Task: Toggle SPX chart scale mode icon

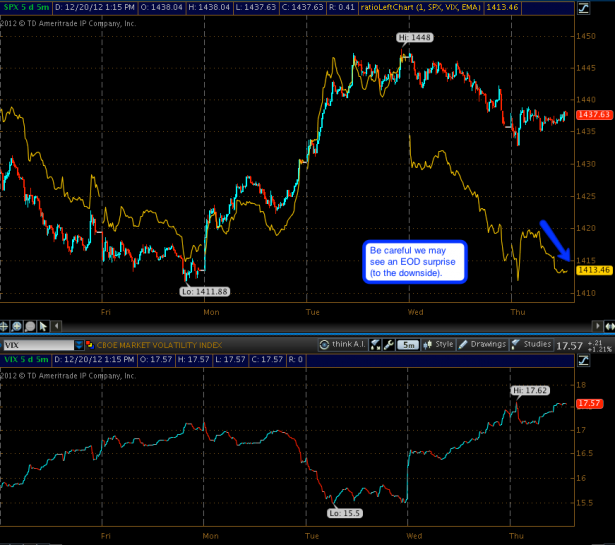Action: pyautogui.click(x=583, y=8)
